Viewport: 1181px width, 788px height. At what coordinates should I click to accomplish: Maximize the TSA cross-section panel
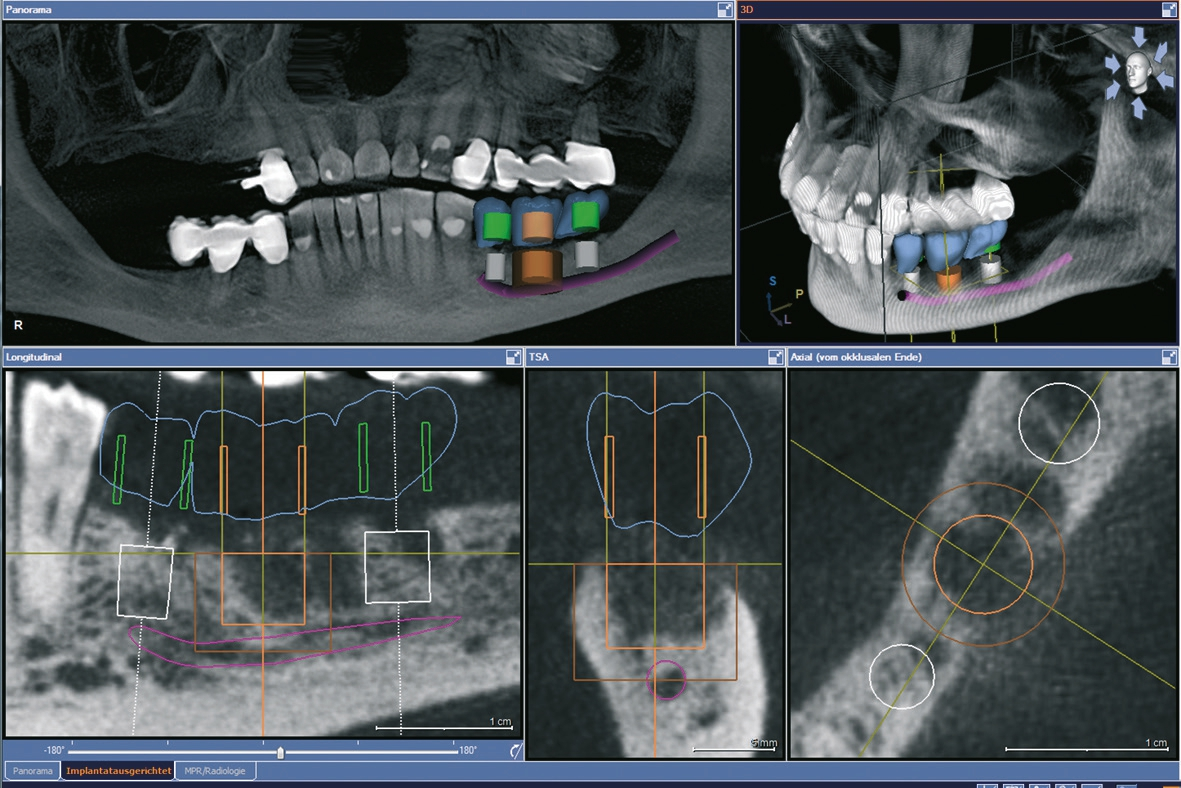[775, 357]
